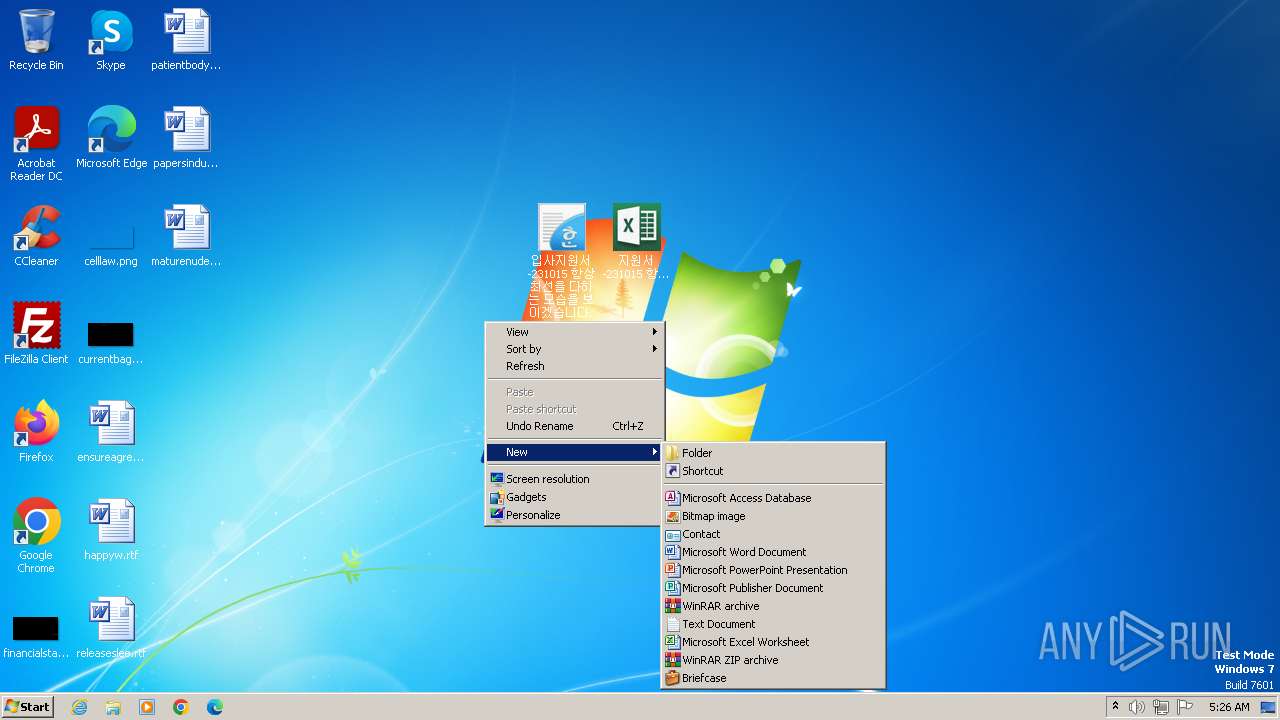
Task: Click the taskbar clock showing 5:26 AM
Action: tap(1228, 707)
